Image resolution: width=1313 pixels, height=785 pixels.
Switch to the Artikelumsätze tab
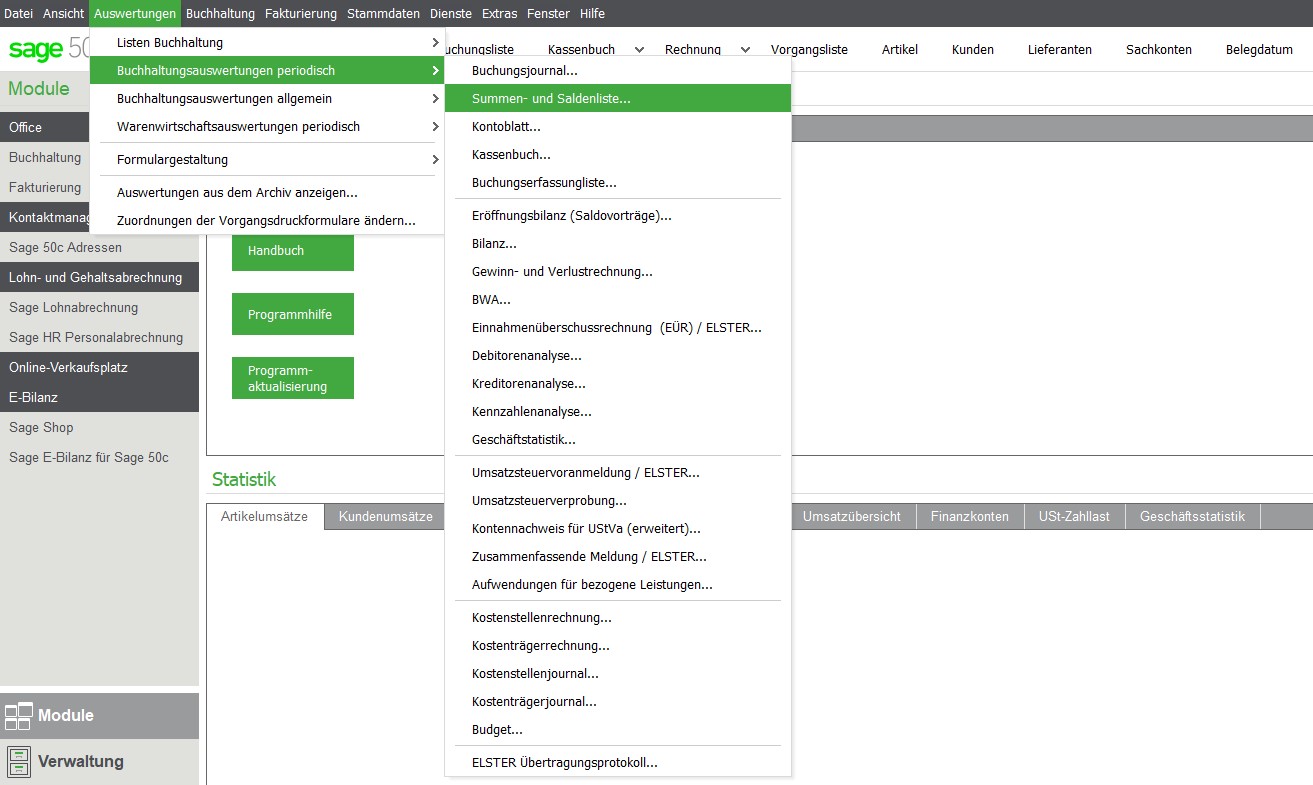[265, 517]
